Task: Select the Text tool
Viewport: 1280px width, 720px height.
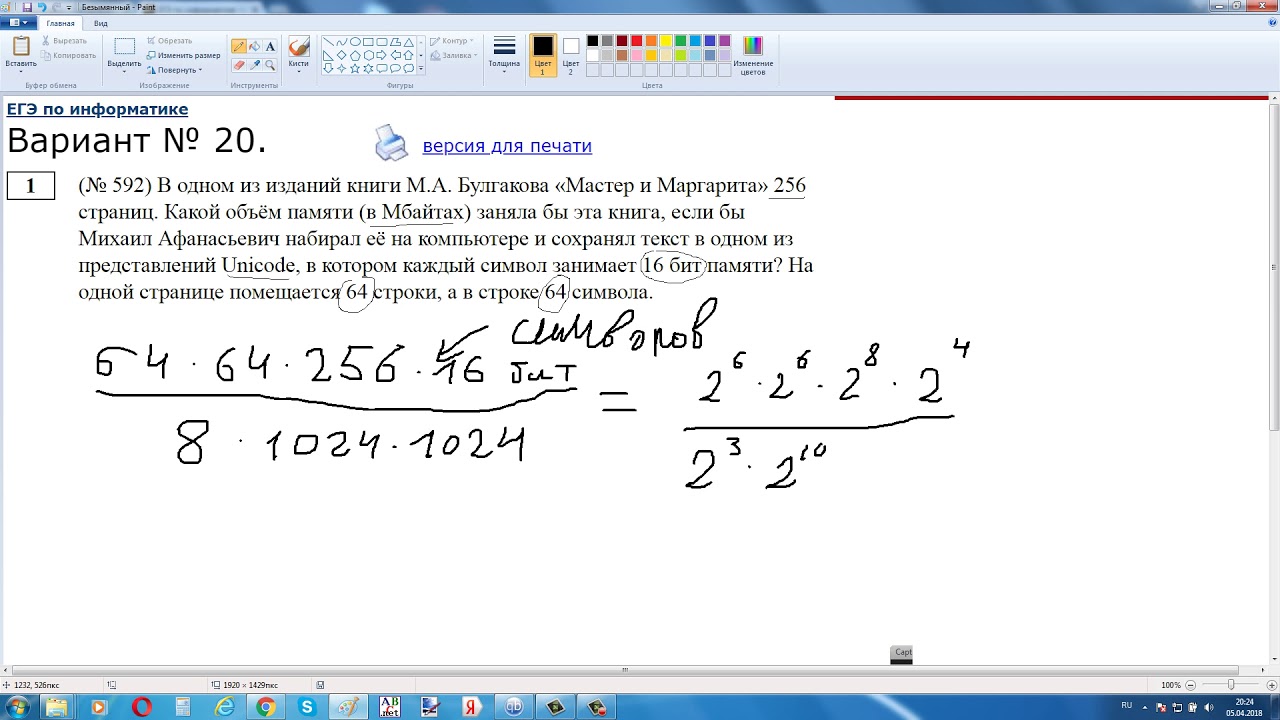Action: coord(270,46)
